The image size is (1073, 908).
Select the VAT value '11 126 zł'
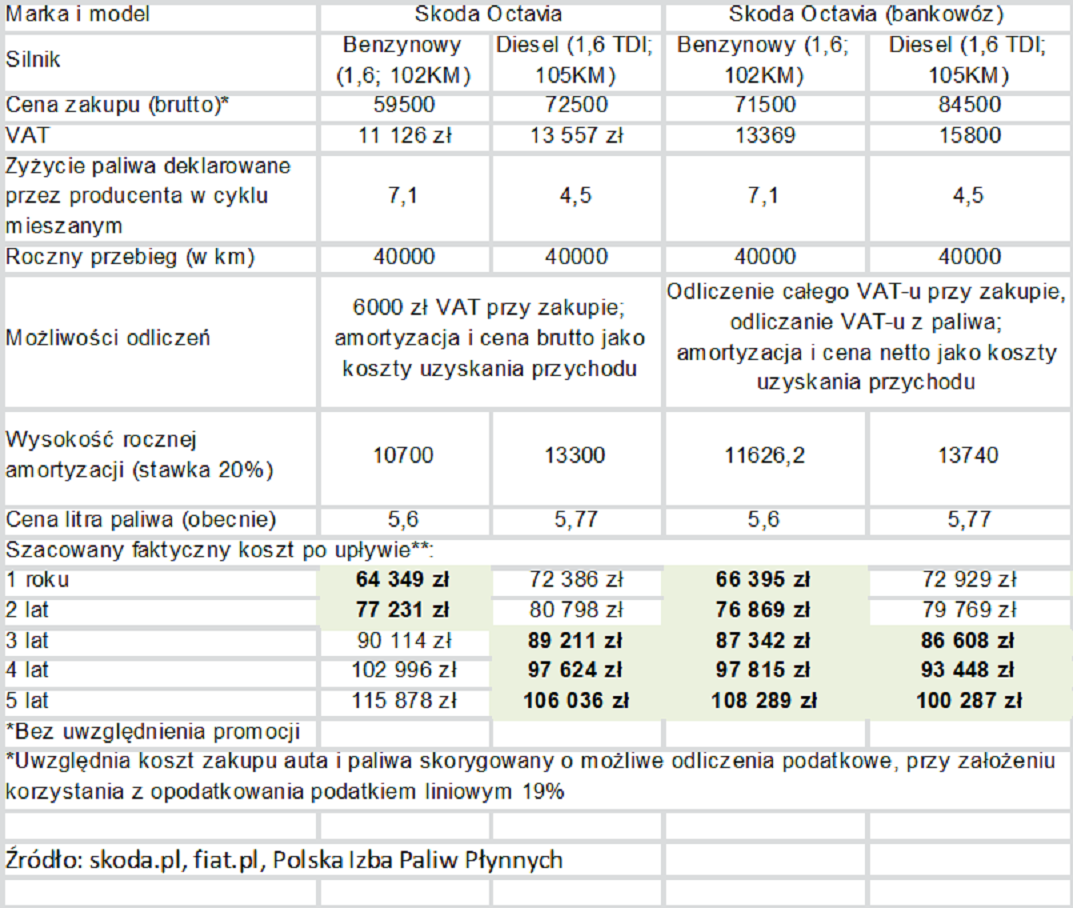[404, 135]
